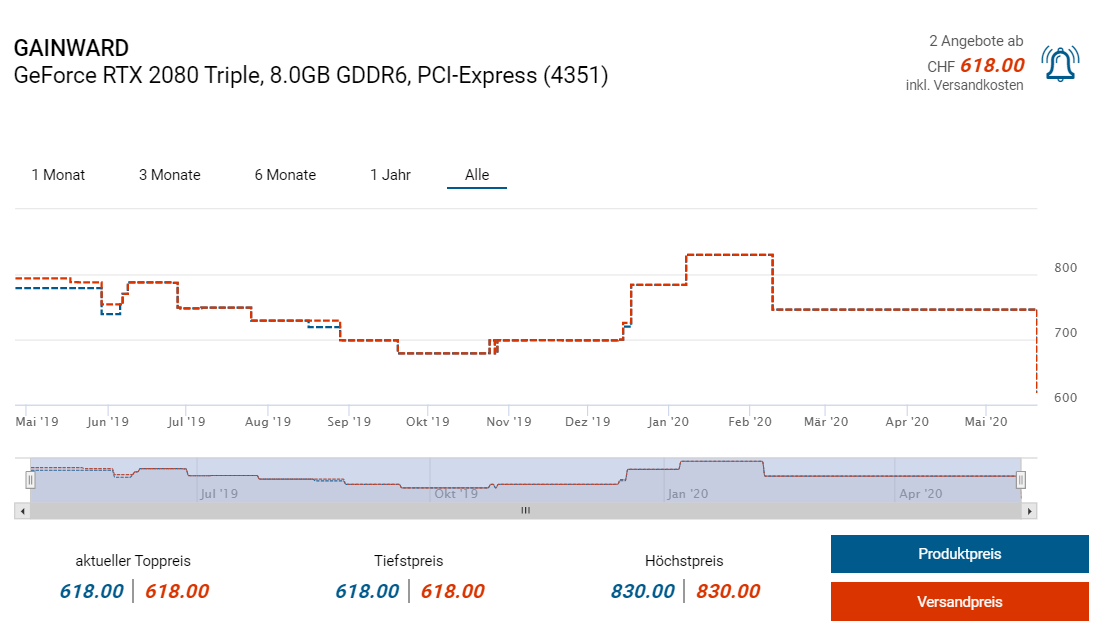Select the Alle time range tab

tap(477, 175)
